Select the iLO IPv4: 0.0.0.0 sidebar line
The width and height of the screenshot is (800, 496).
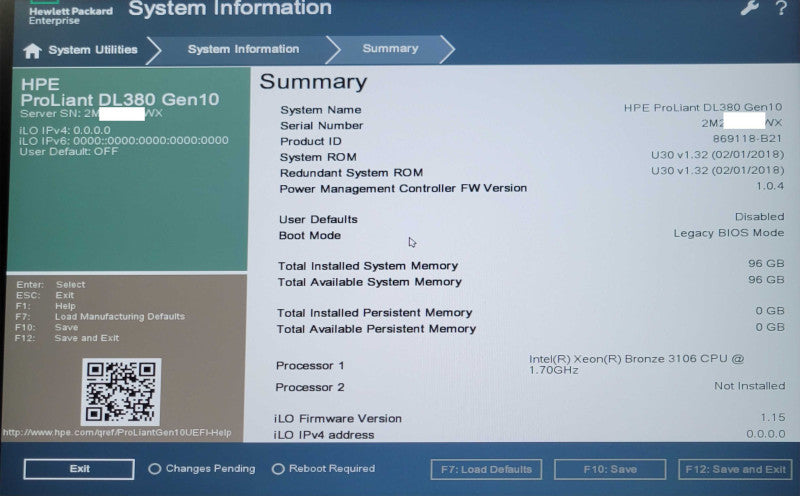(x=65, y=130)
